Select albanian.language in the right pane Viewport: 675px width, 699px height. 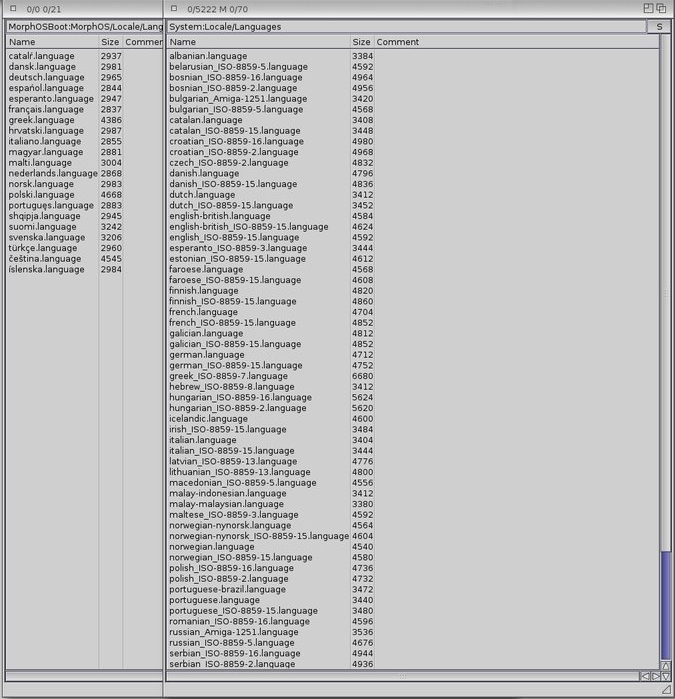tap(208, 56)
